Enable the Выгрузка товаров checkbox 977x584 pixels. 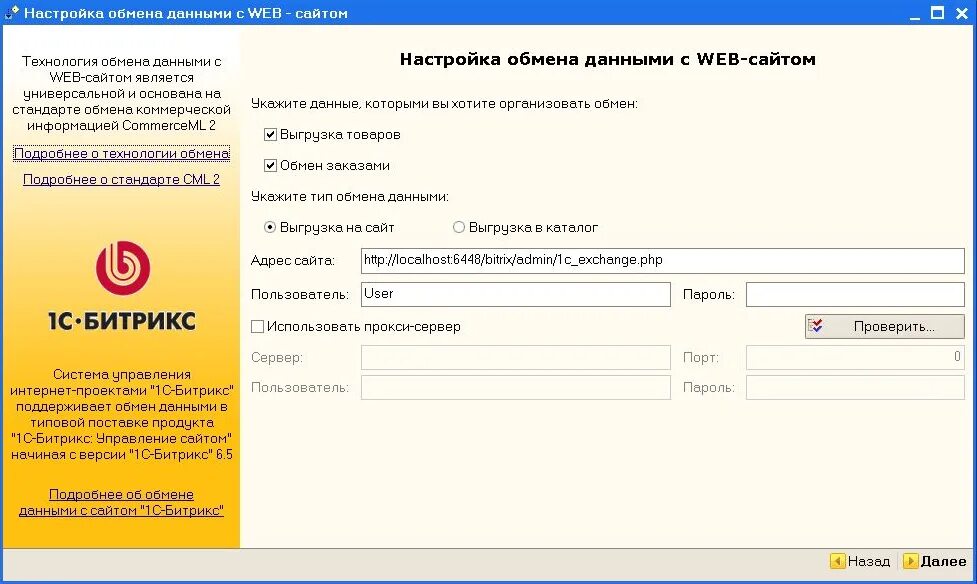pos(270,135)
